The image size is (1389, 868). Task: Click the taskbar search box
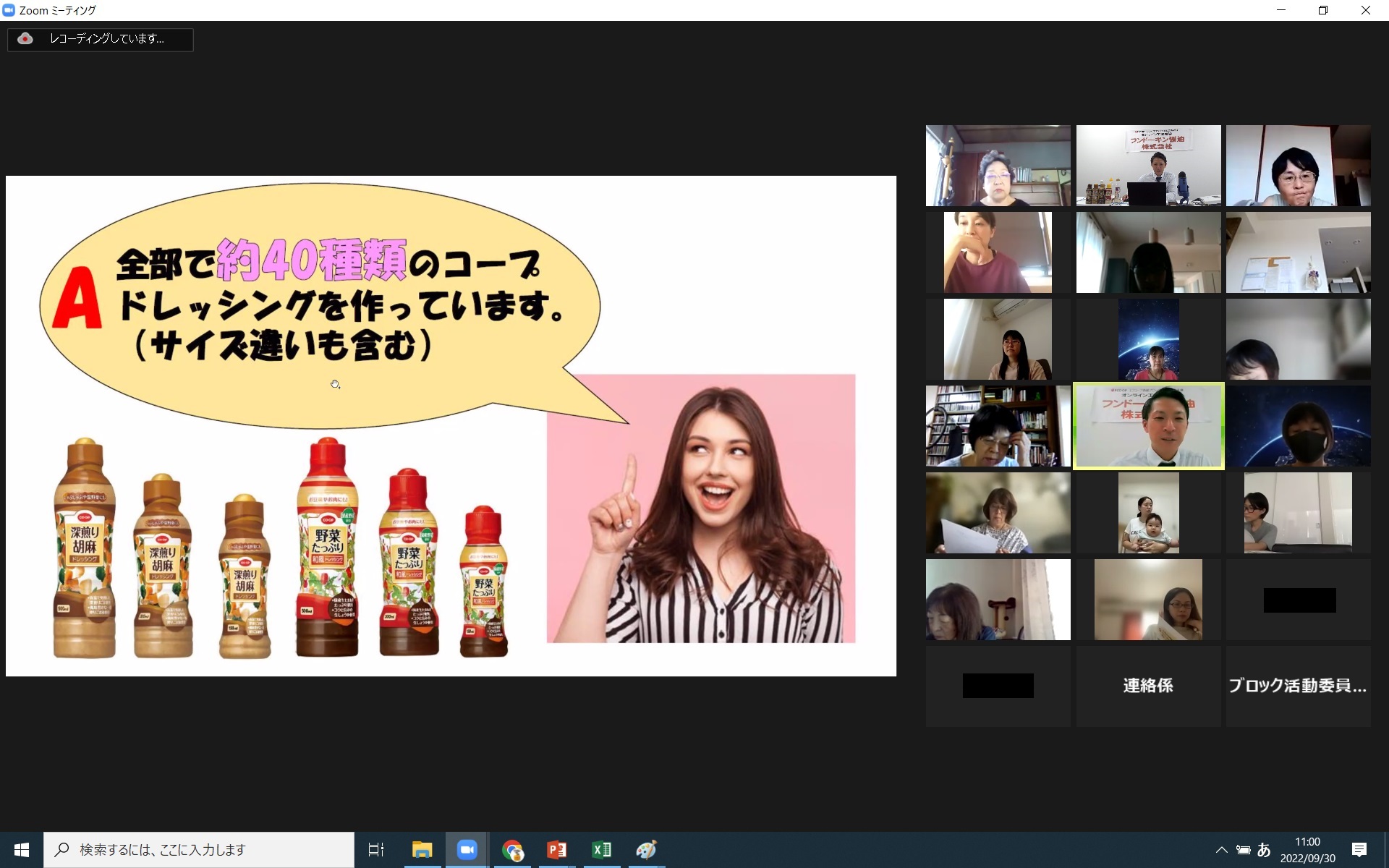[199, 850]
